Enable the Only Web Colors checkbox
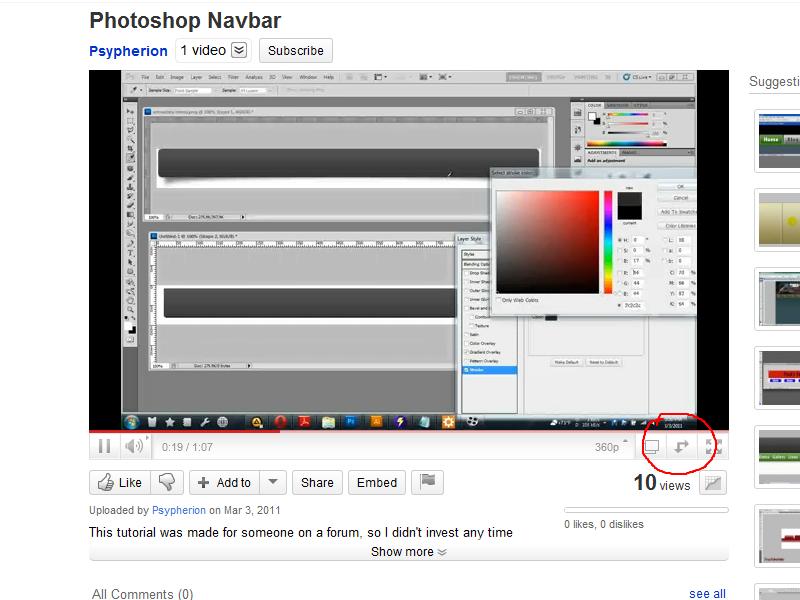800x600 pixels. [x=498, y=299]
